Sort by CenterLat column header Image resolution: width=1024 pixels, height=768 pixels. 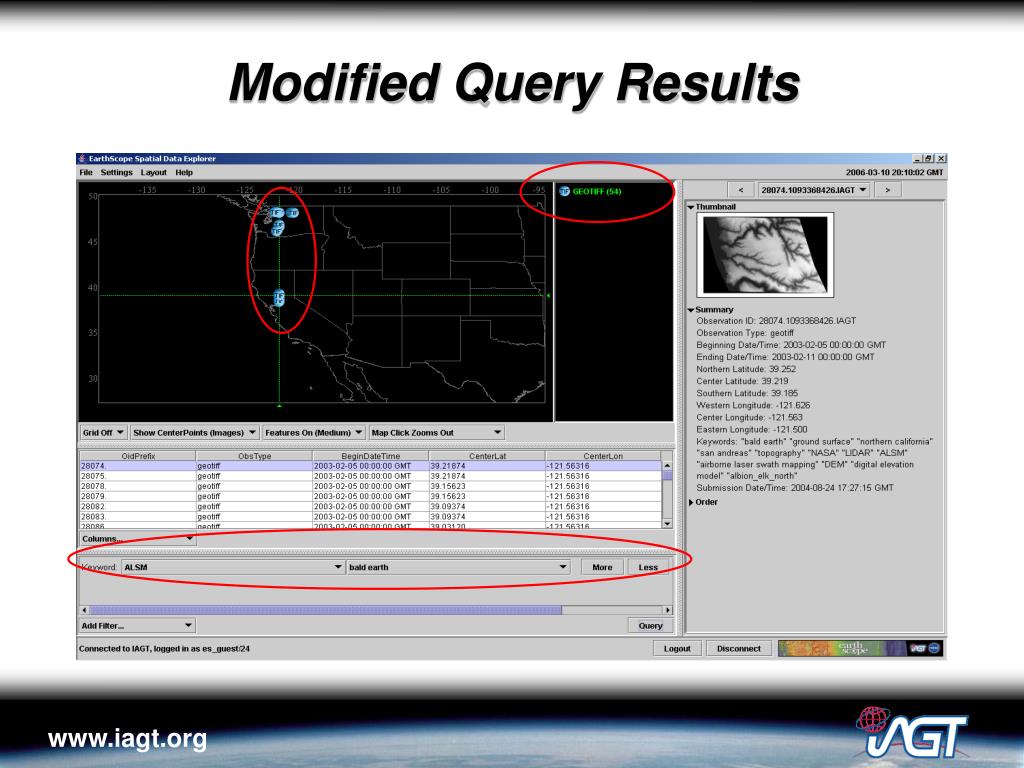487,456
